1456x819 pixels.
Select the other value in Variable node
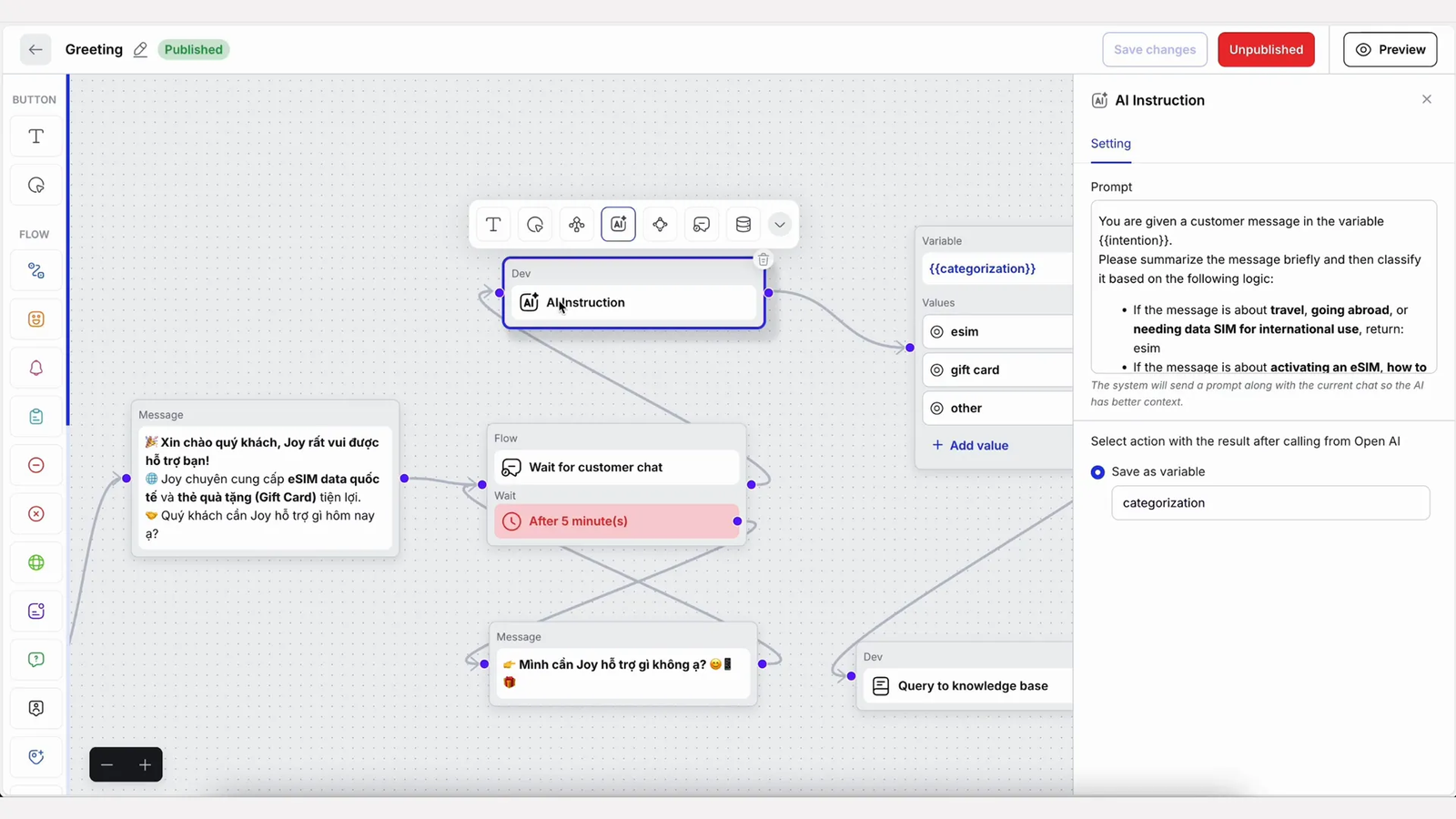(x=997, y=409)
